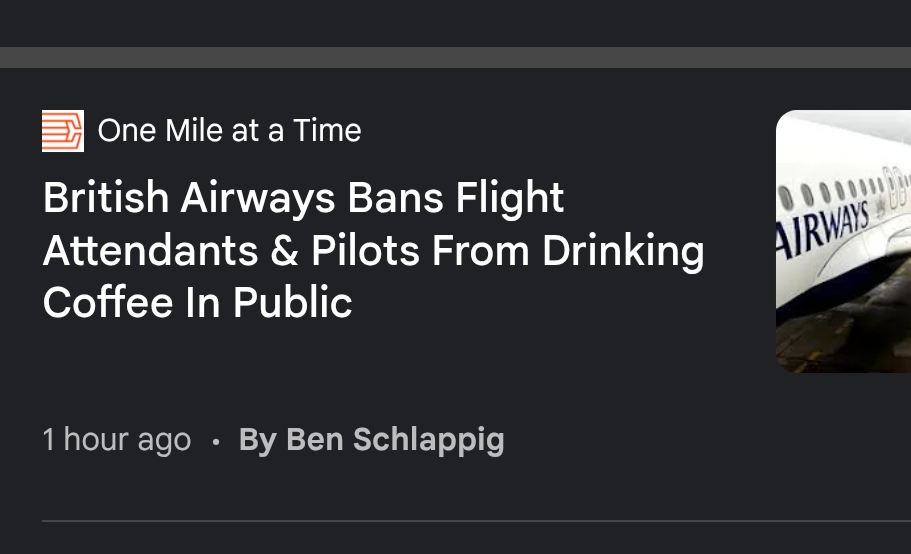Screen dimensions: 911x554
Task: Click the word 'Public' in the headline
Action: point(293,303)
